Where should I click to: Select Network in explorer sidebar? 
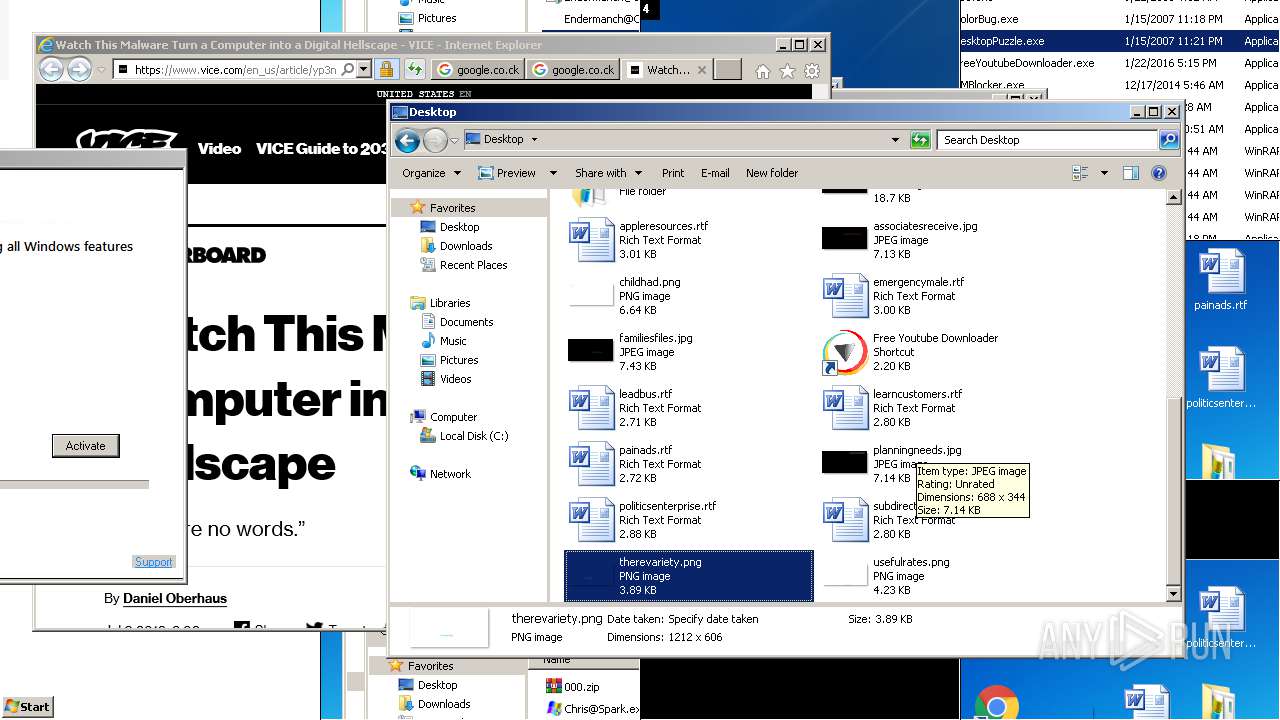point(450,474)
